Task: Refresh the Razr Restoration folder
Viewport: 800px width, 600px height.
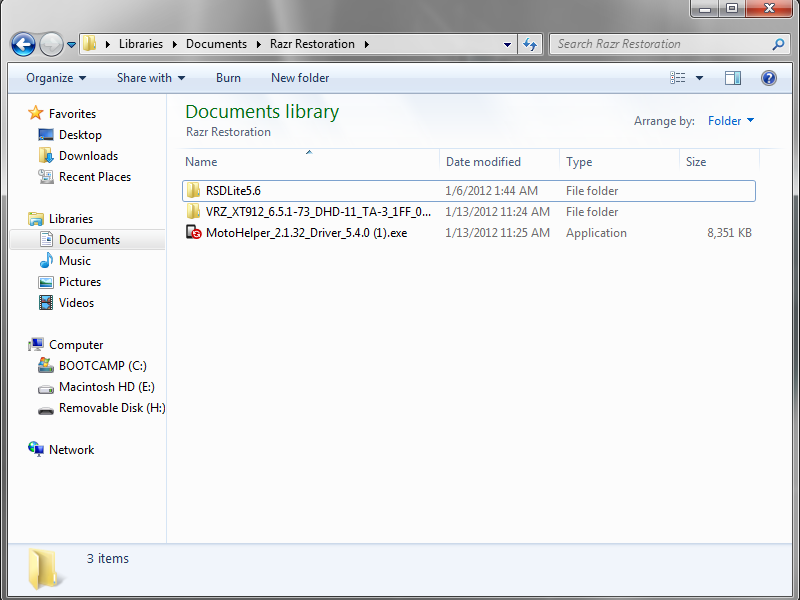Action: (x=530, y=44)
